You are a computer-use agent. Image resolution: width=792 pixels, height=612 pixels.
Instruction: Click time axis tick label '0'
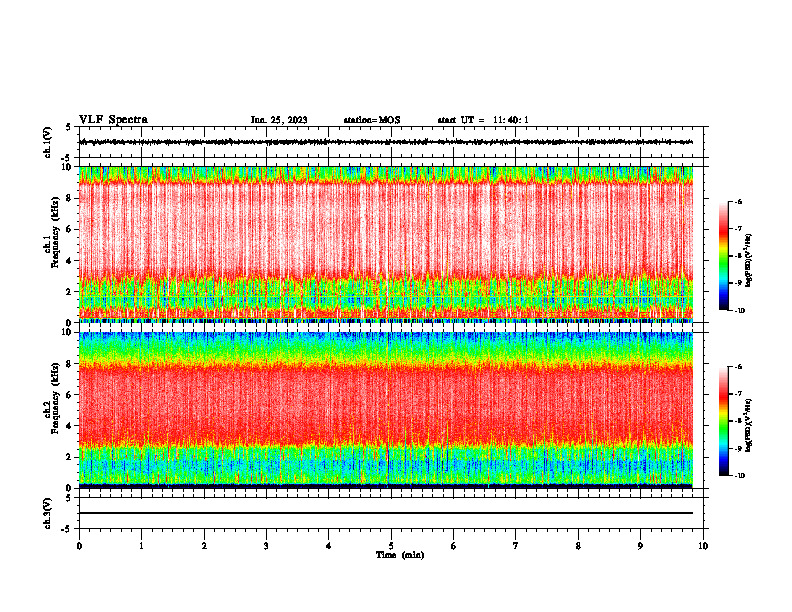pos(79,546)
